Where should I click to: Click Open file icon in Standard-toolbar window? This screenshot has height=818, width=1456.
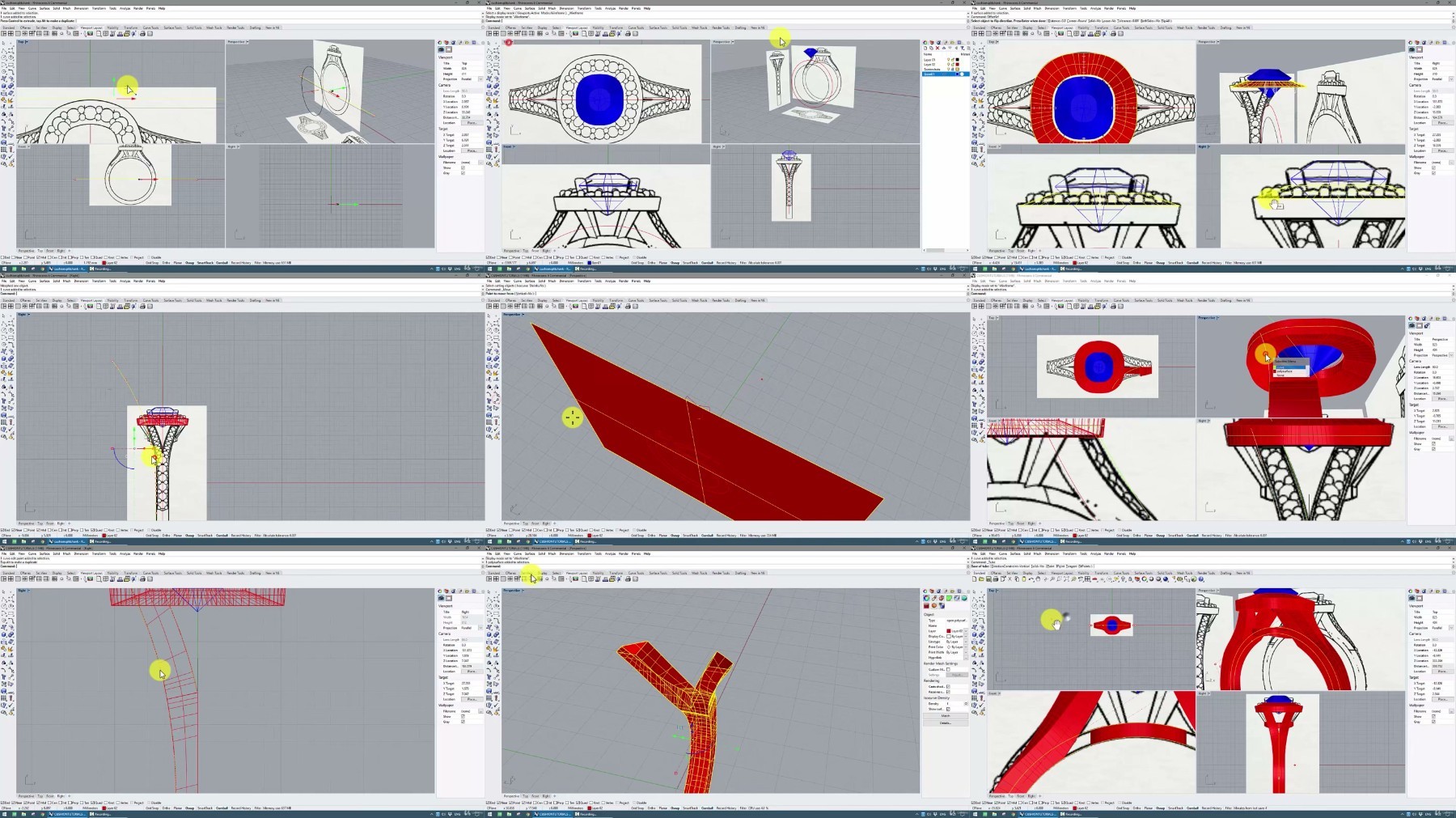pyautogui.click(x=981, y=579)
